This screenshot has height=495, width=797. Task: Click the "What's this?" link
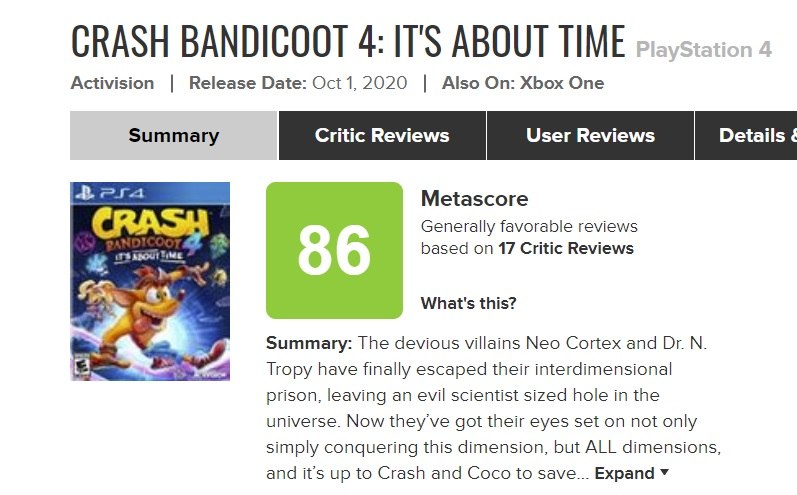click(x=468, y=303)
